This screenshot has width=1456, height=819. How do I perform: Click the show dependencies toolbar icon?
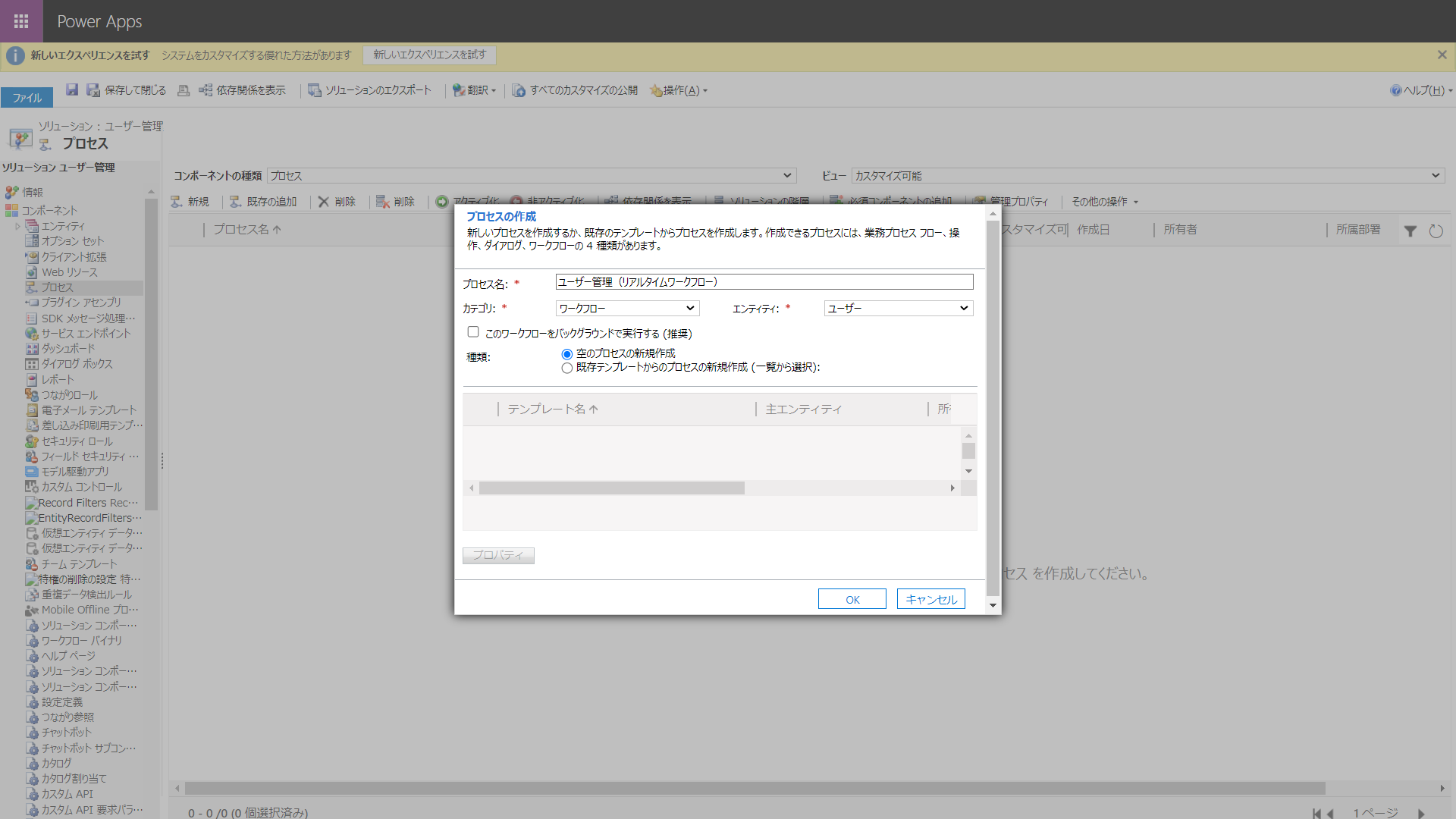coord(206,90)
